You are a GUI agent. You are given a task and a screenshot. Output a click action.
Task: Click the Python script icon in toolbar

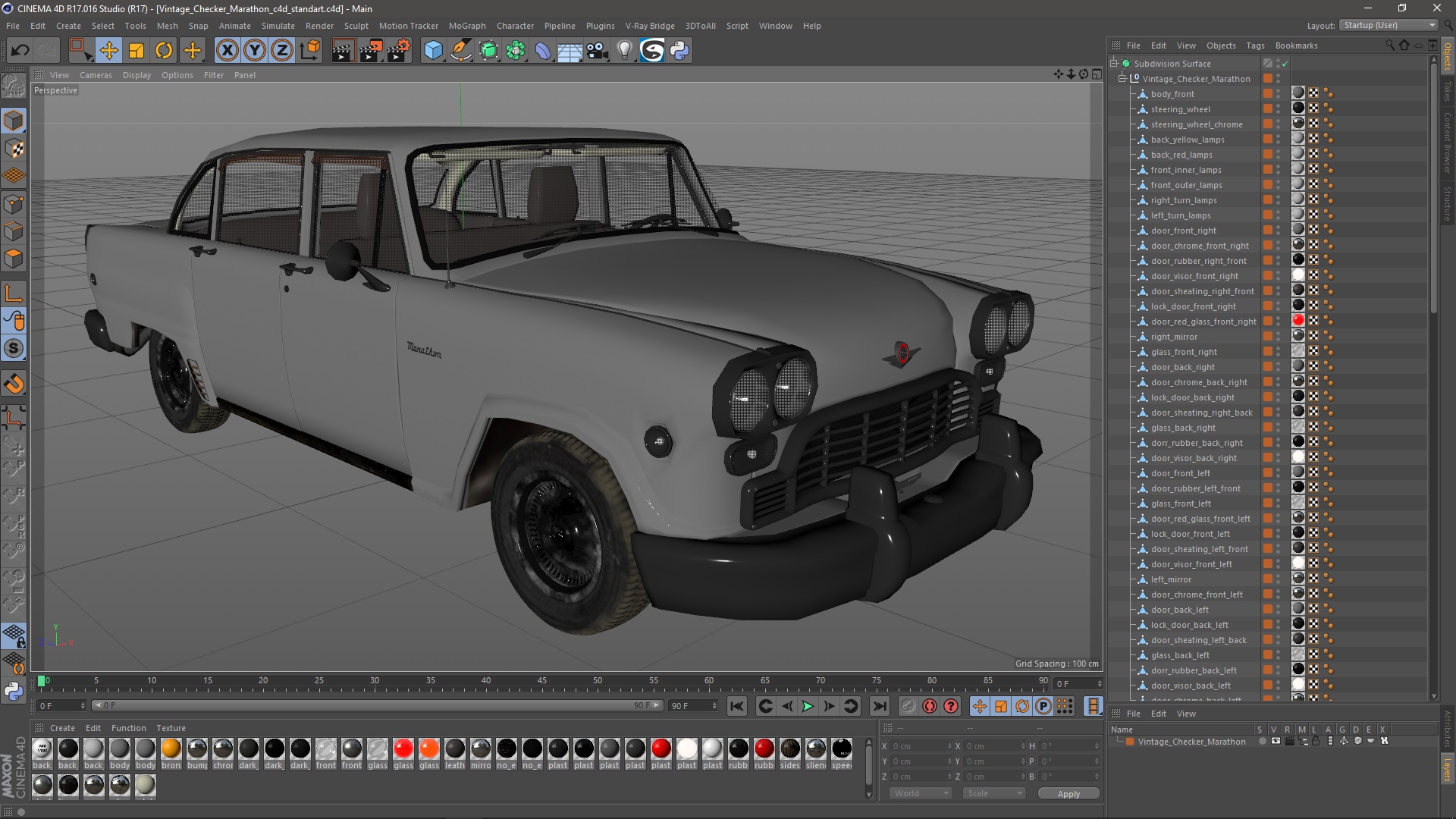click(x=679, y=51)
